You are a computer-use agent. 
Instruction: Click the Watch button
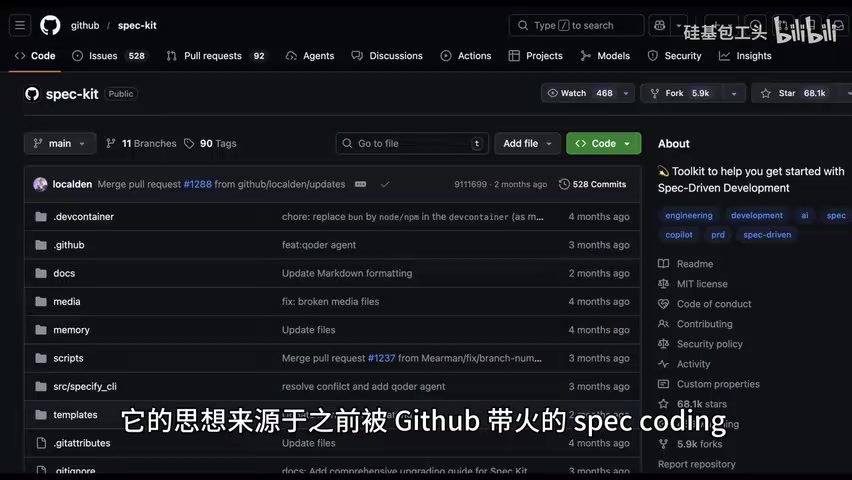pos(579,93)
